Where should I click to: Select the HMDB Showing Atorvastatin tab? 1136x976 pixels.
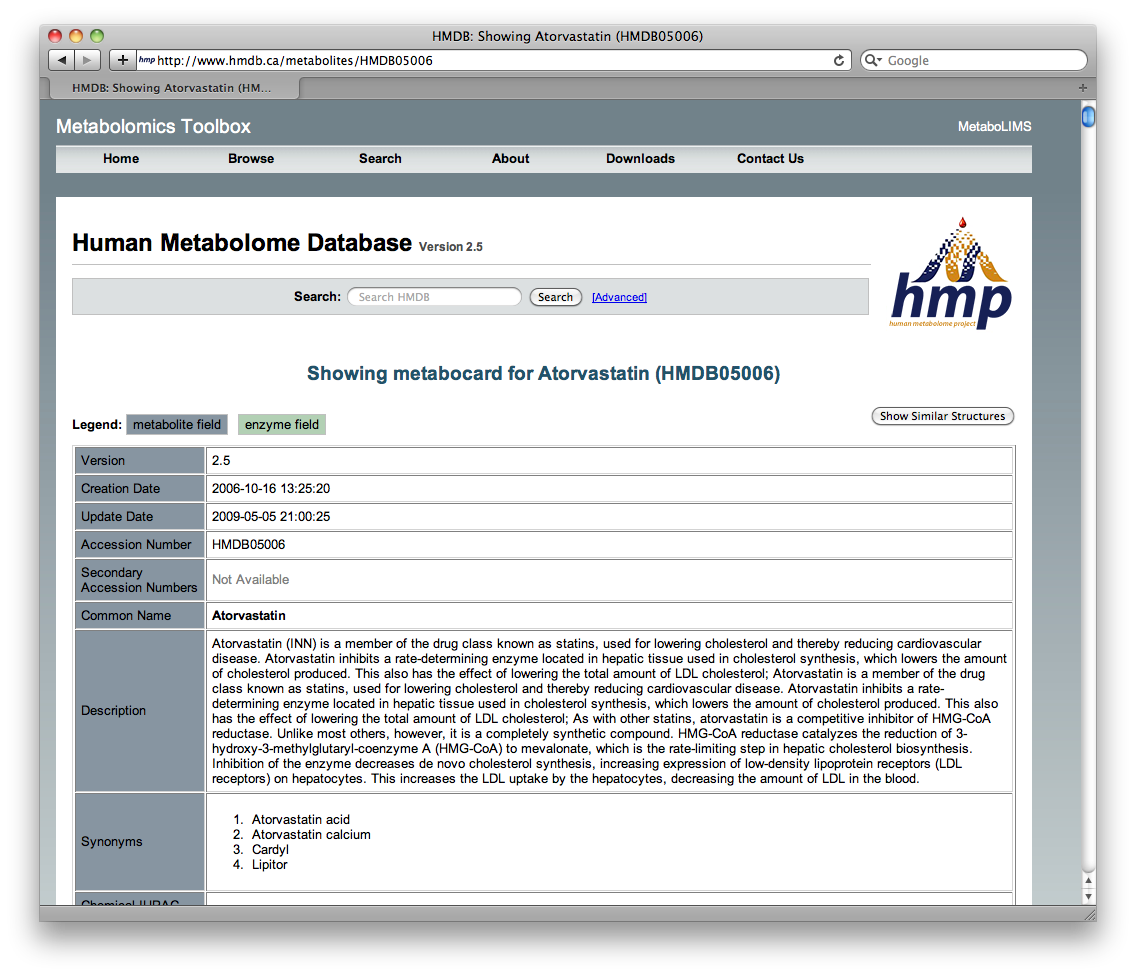click(x=174, y=88)
